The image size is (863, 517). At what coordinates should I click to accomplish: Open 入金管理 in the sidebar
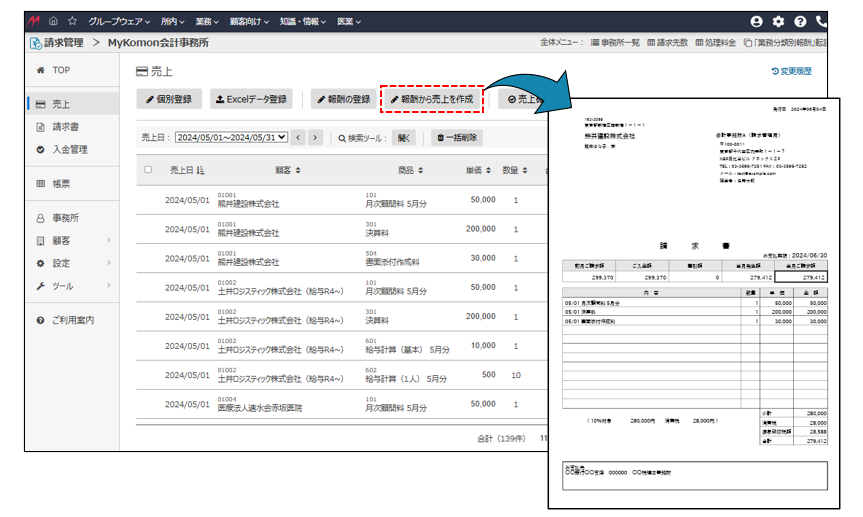click(70, 150)
